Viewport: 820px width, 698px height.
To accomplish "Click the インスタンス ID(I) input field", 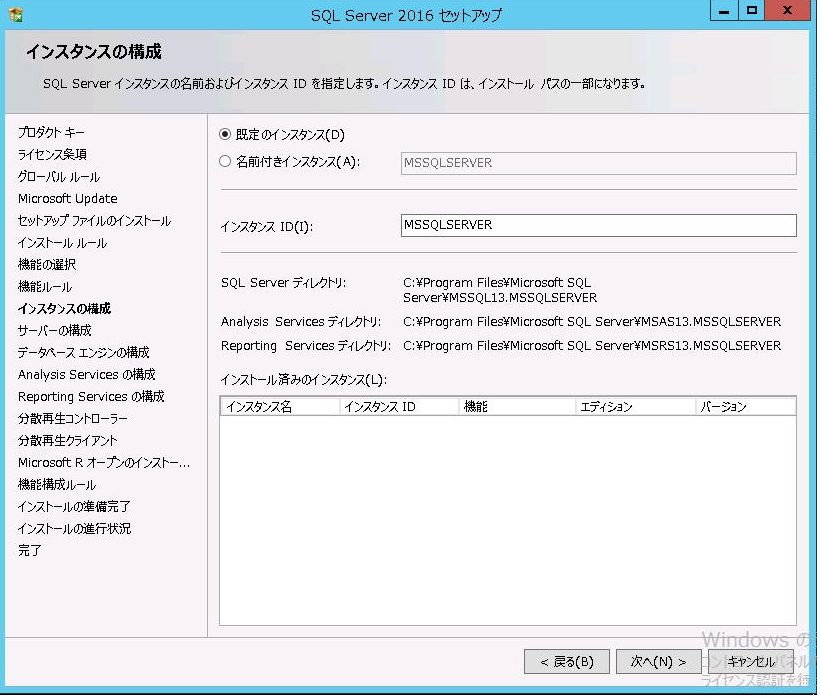I will point(598,225).
